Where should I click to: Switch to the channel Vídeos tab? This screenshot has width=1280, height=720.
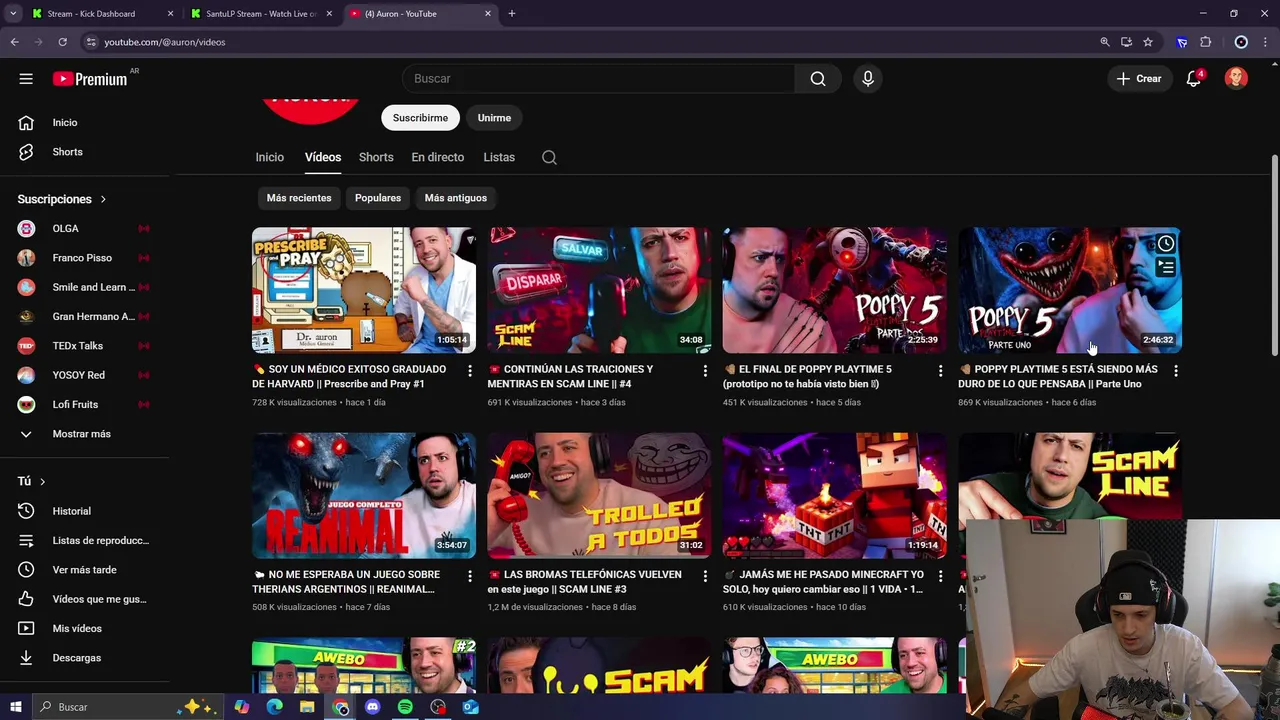click(x=323, y=157)
